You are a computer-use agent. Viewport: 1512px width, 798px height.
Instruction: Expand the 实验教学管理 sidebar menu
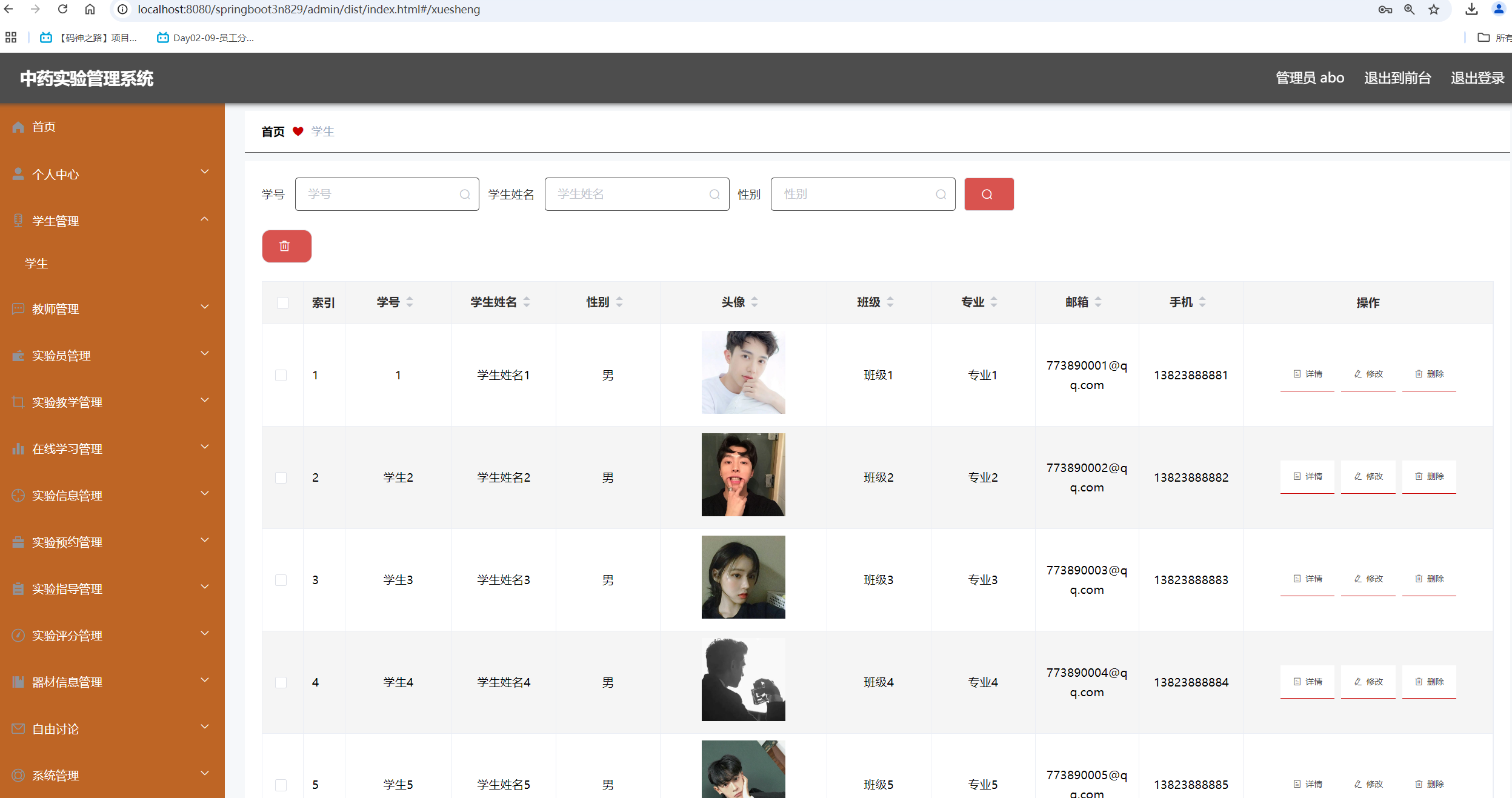coord(112,402)
